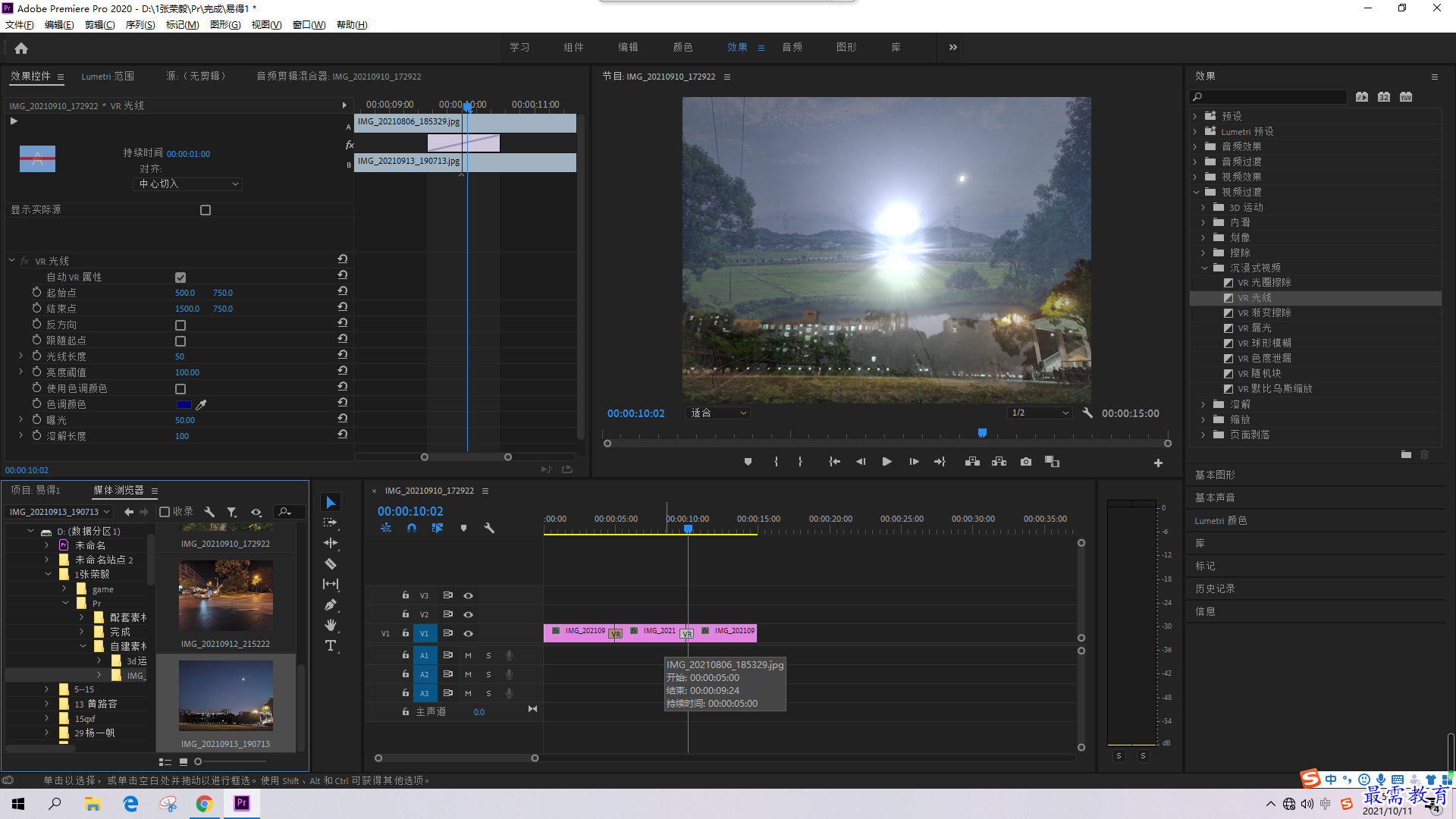Open the 对齐 中心切入 dropdown

tap(188, 184)
